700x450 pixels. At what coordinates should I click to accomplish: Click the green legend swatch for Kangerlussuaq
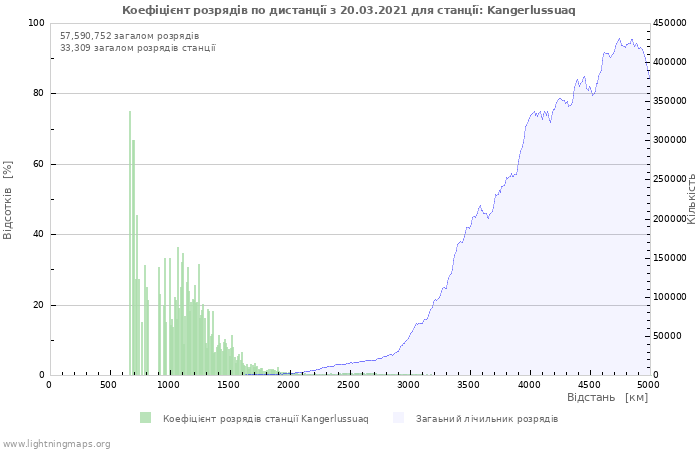coord(146,418)
